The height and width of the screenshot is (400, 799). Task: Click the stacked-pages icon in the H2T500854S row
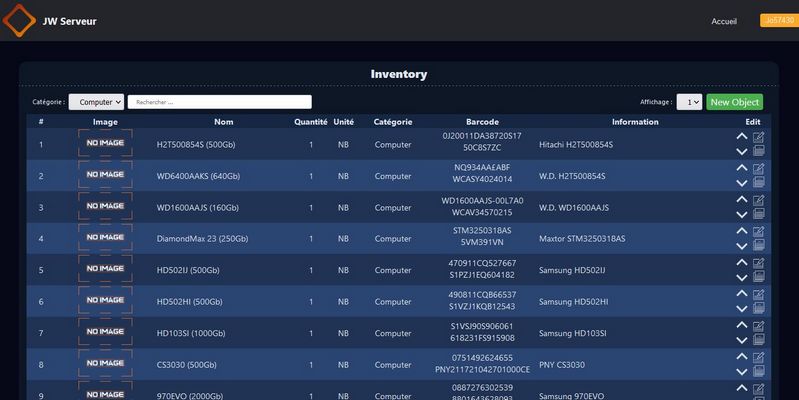pos(758,150)
